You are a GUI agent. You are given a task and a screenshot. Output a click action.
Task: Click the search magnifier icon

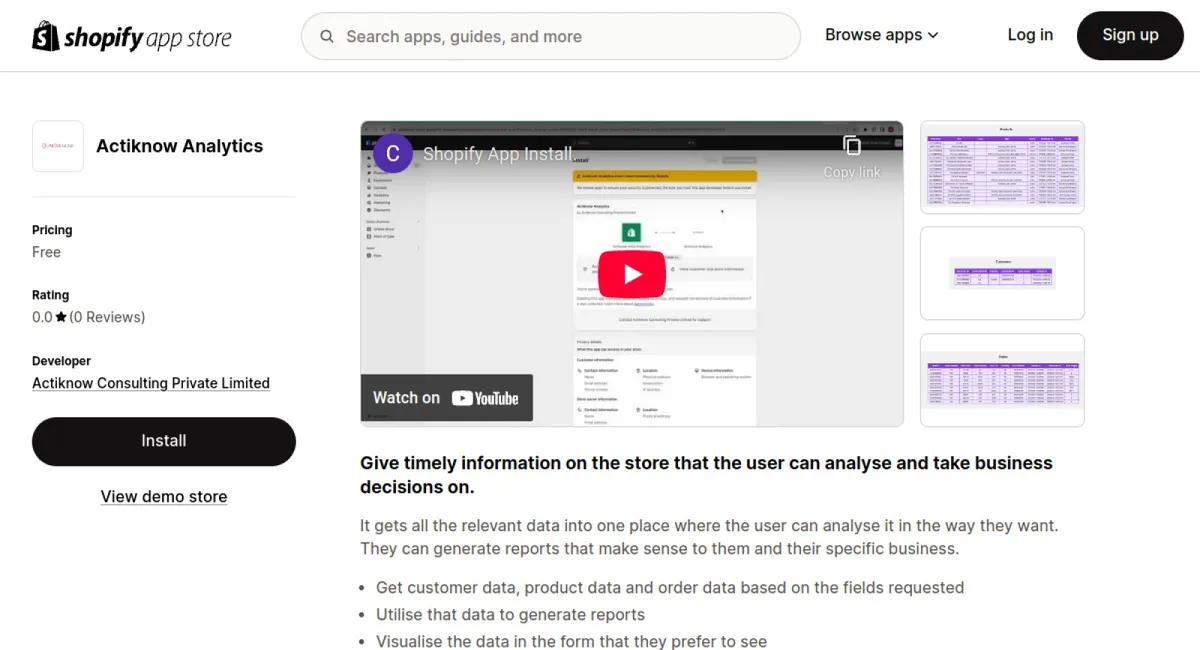327,37
